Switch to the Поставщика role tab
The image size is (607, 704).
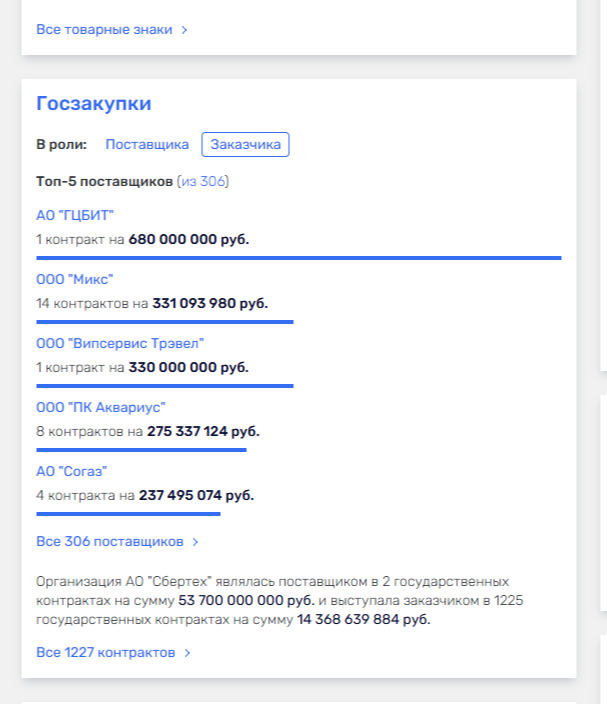point(147,145)
